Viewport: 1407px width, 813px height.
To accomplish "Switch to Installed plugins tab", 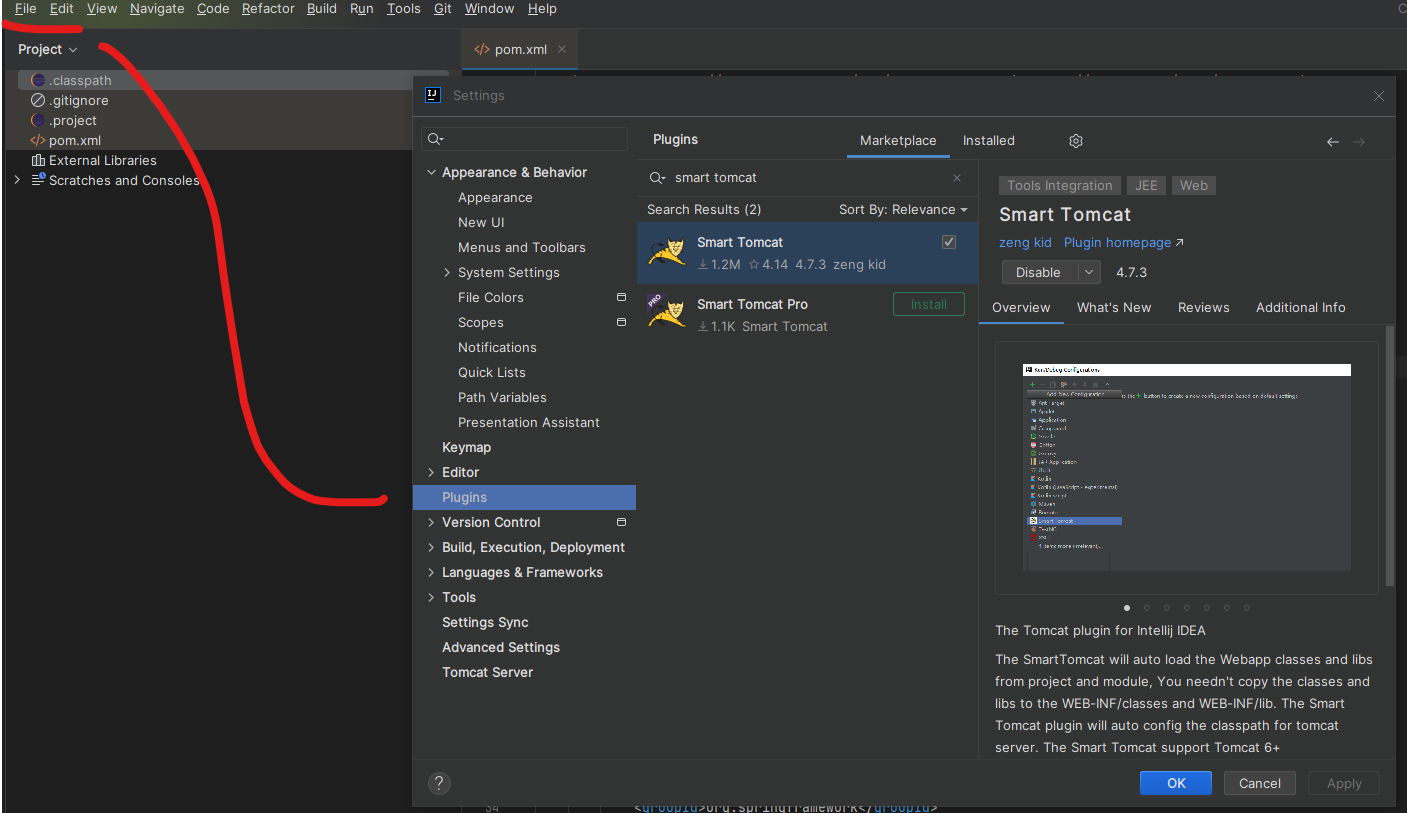I will pos(989,141).
